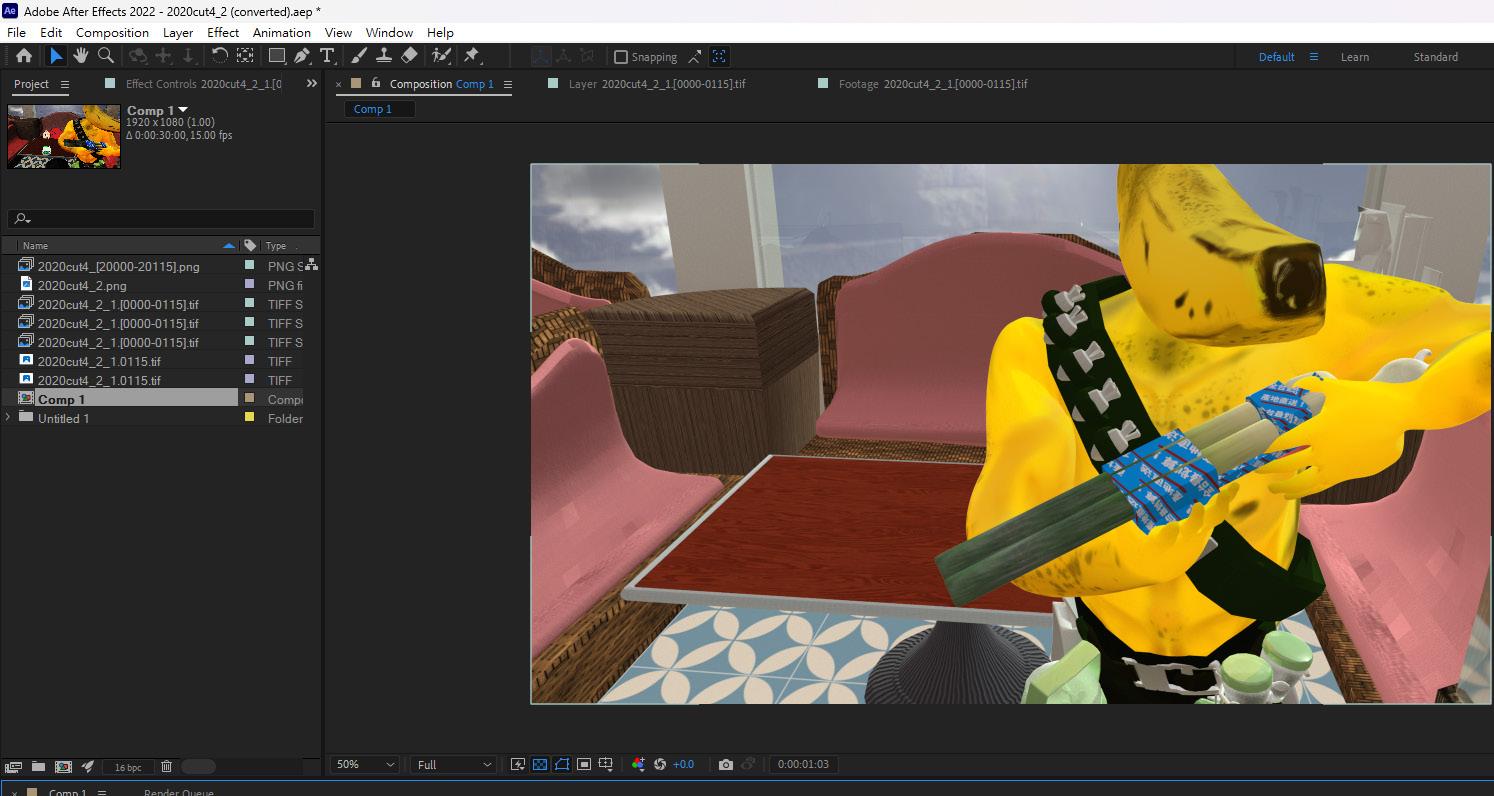Image resolution: width=1494 pixels, height=796 pixels.
Task: Switch to the Standard workspace
Action: click(x=1435, y=57)
